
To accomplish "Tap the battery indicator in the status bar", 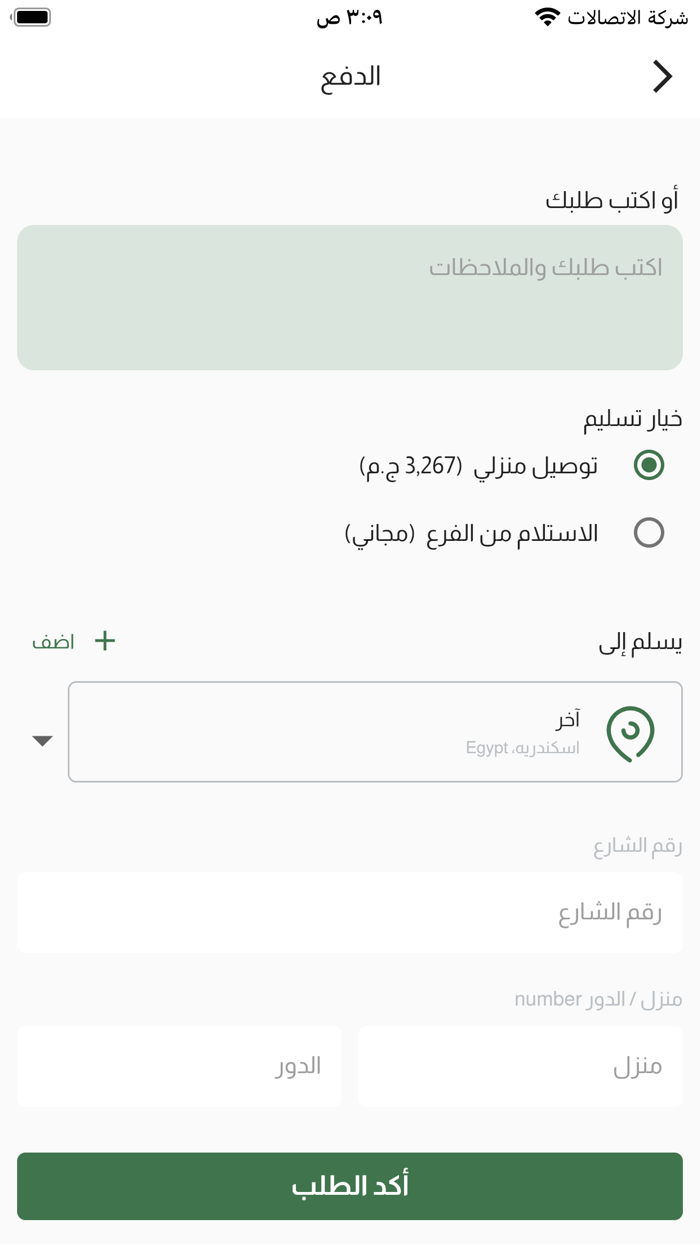I will pyautogui.click(x=33, y=18).
